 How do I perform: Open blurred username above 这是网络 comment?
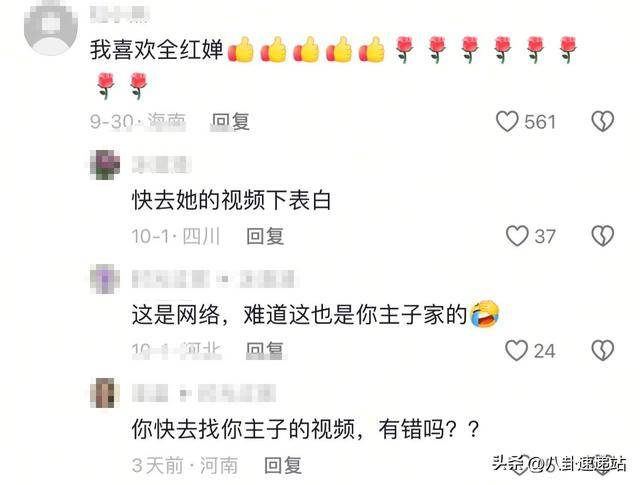[x=213, y=279]
